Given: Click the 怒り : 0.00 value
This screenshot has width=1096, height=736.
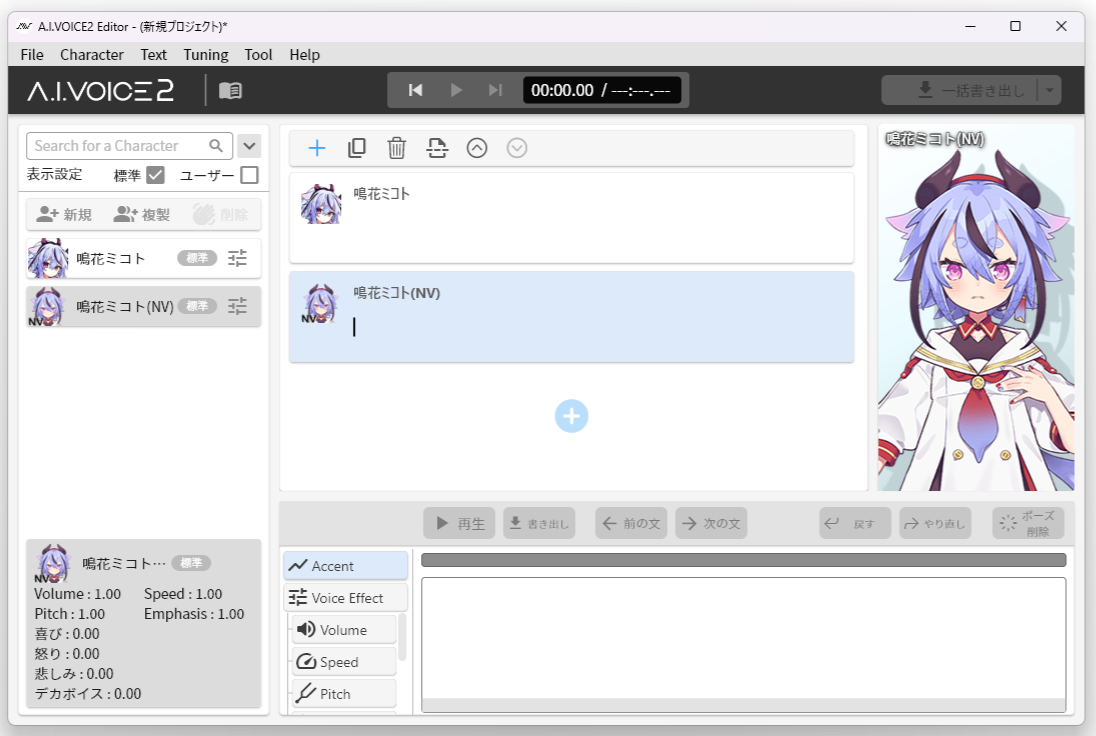Looking at the screenshot, I should coord(67,654).
